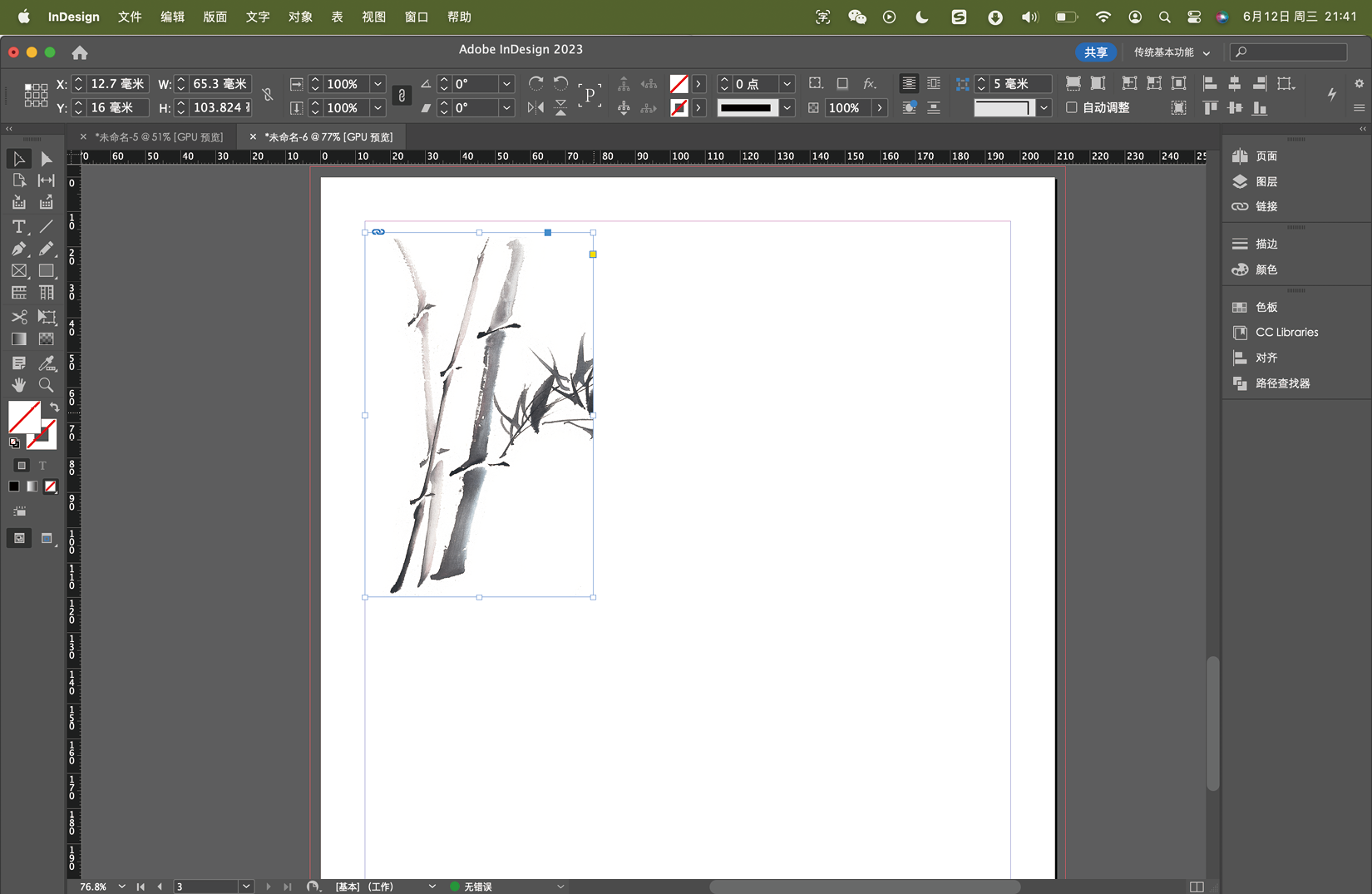Select the Hand tool

point(18,385)
